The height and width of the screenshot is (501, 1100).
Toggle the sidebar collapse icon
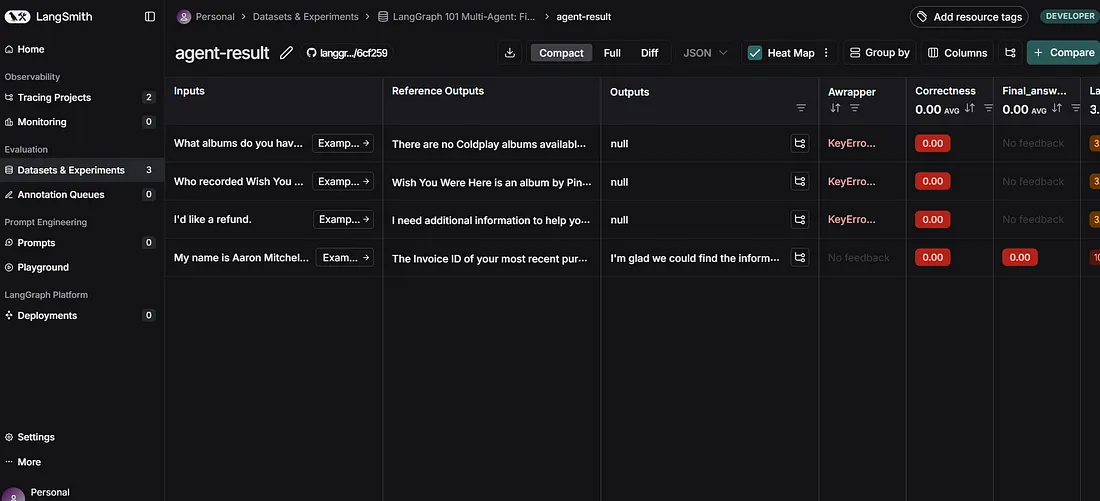tap(150, 17)
